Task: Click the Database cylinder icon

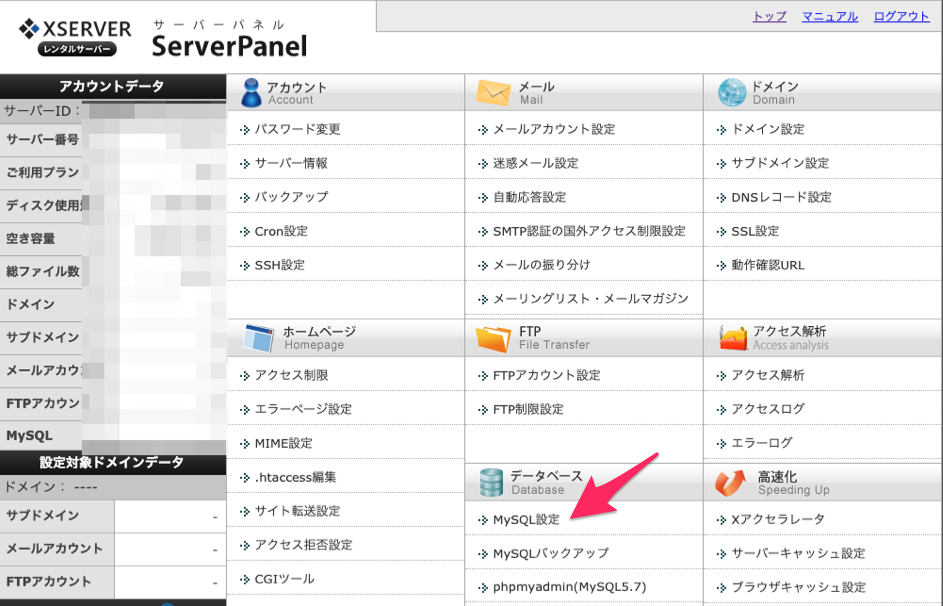Action: point(491,483)
